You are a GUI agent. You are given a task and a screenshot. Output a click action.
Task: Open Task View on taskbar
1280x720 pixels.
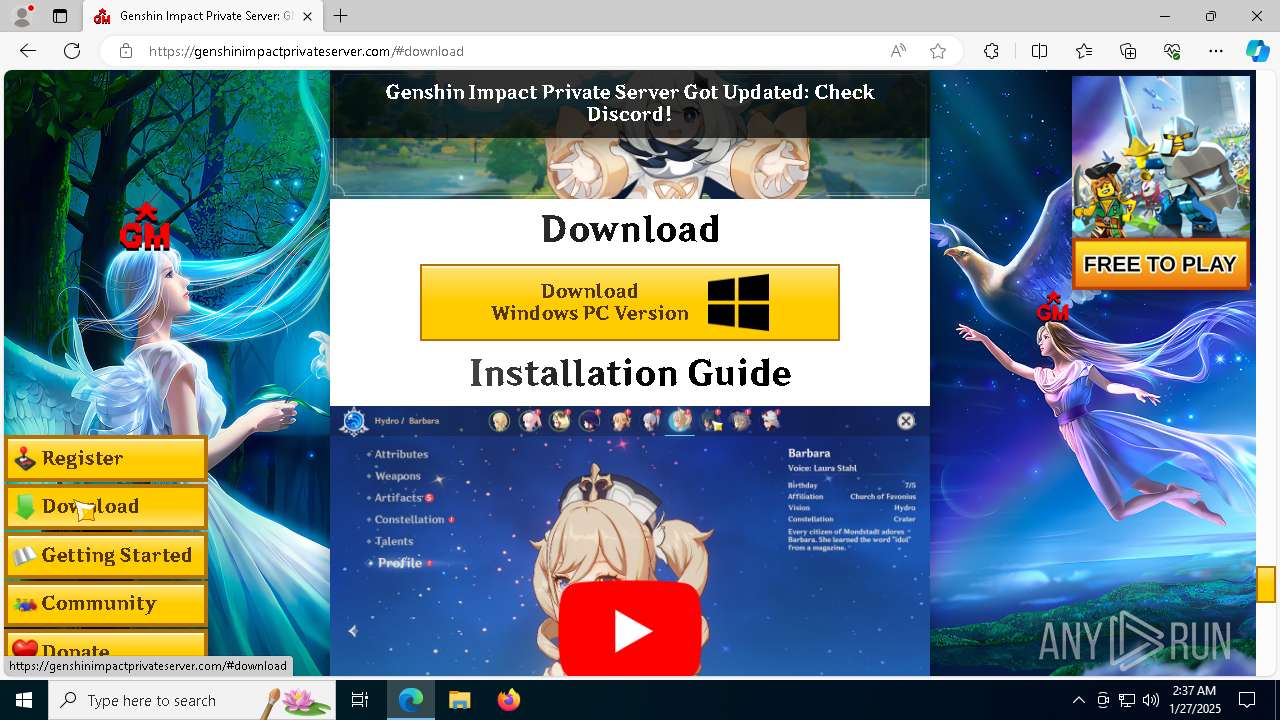pyautogui.click(x=360, y=700)
